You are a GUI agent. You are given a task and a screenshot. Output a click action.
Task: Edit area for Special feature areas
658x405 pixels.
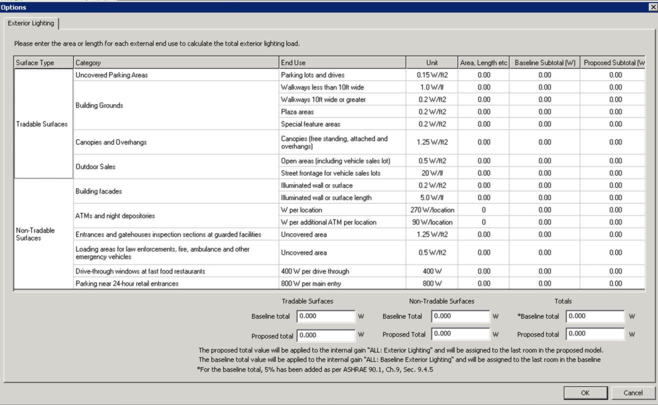coord(483,124)
